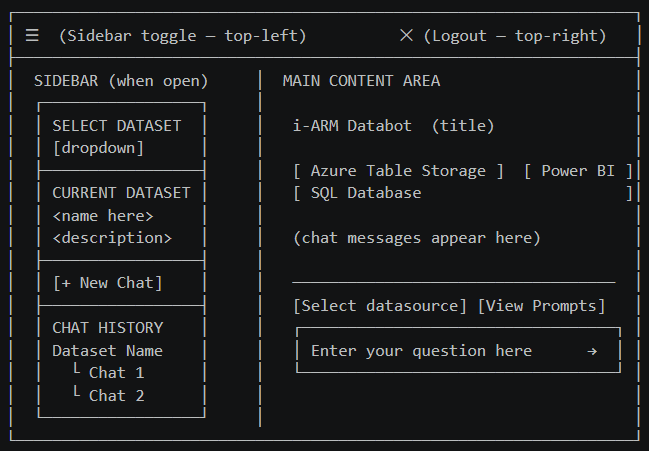Click the MAIN CONTENT AREA heading

pyautogui.click(x=361, y=81)
